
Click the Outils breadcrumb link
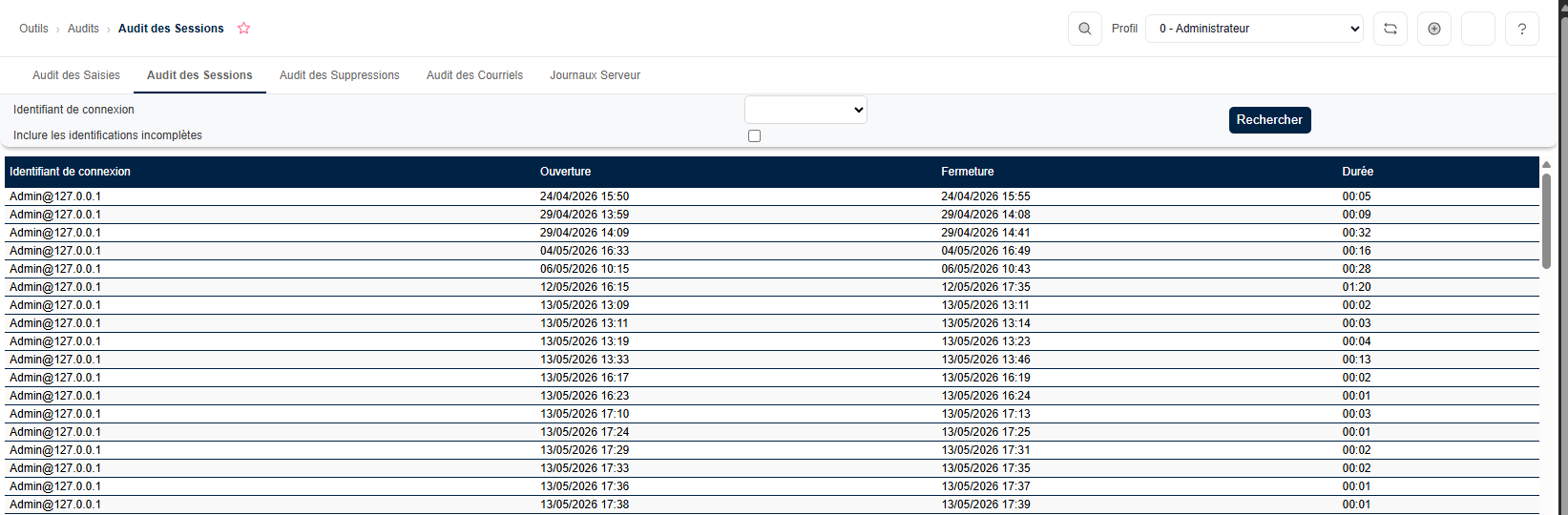[x=33, y=29]
